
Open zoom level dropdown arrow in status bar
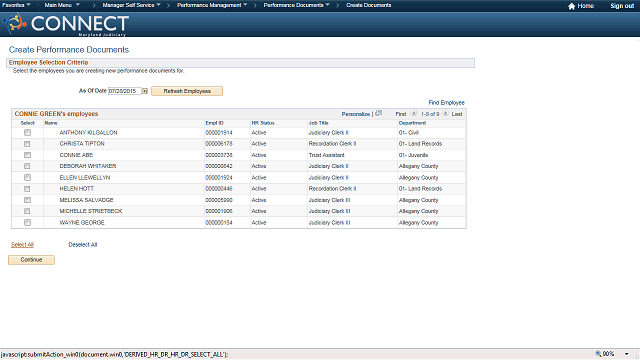tap(627, 354)
